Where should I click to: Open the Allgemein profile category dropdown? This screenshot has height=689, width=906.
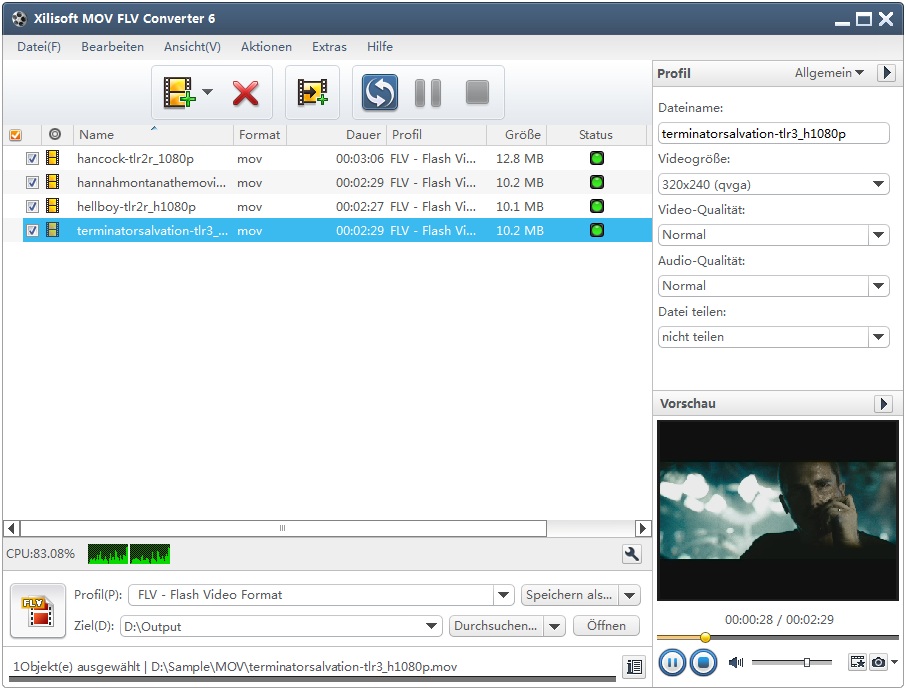tap(829, 73)
